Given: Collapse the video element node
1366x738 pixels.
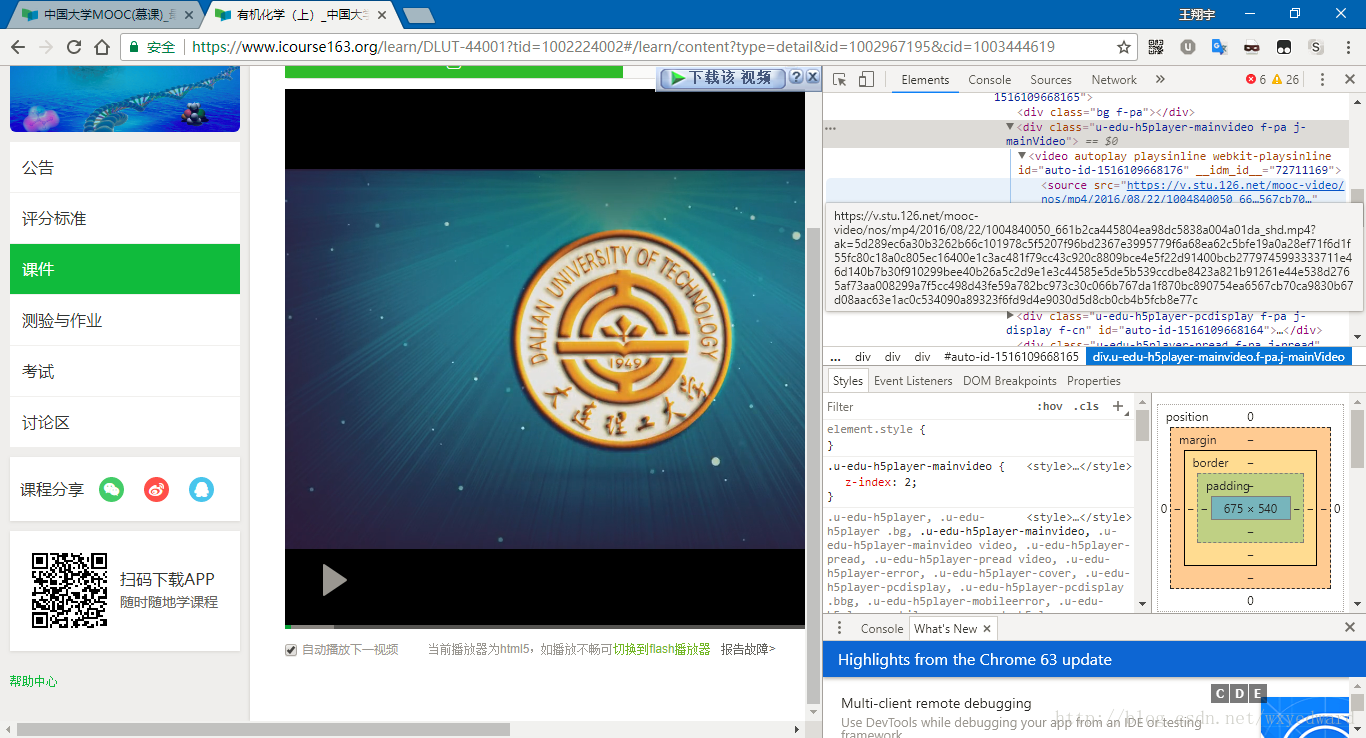Looking at the screenshot, I should pos(1023,156).
